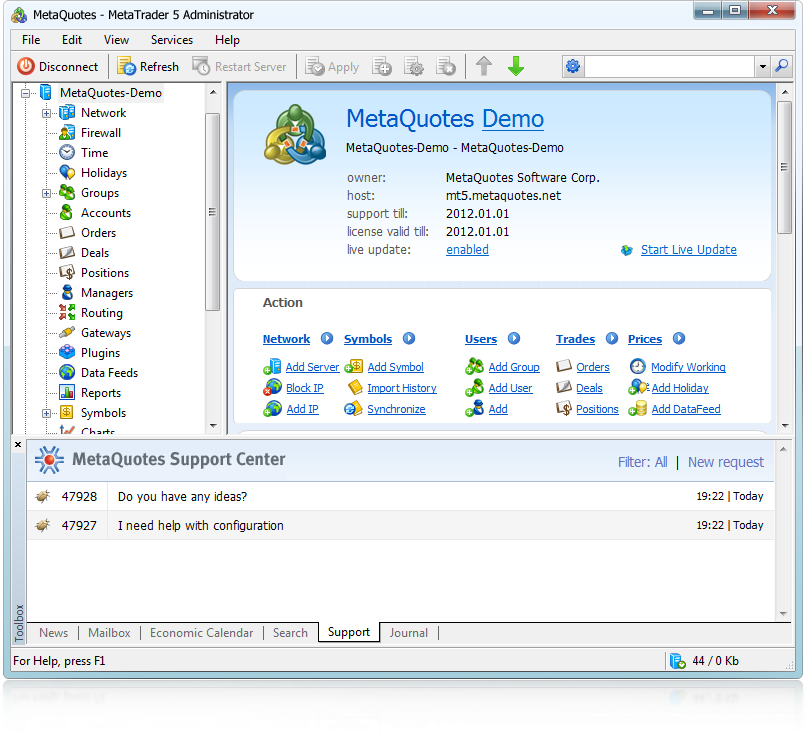
Task: Click the delete record toolbar icon
Action: [446, 67]
